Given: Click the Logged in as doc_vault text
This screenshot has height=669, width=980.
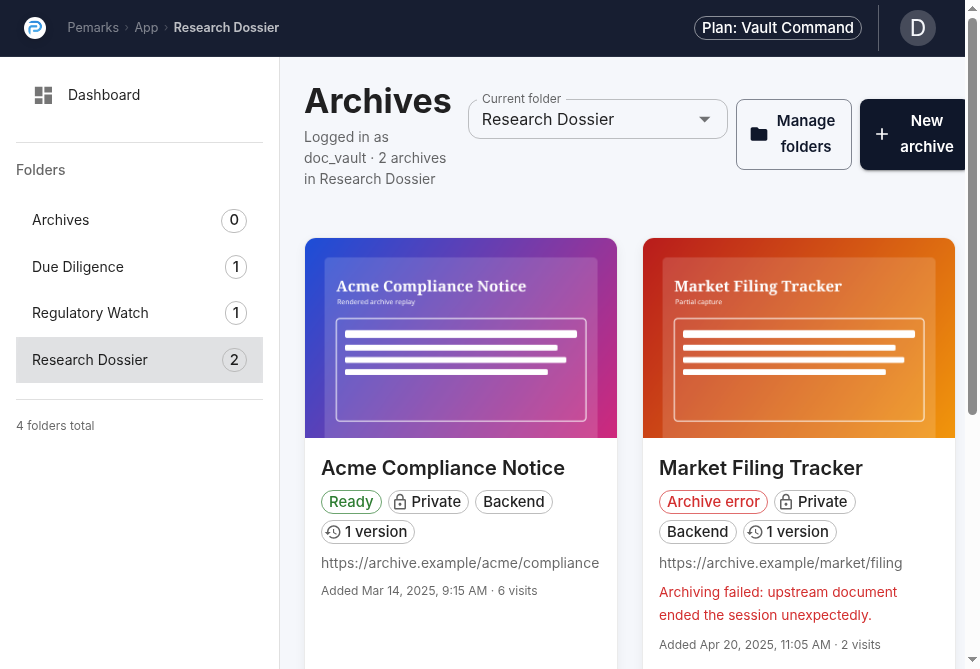Looking at the screenshot, I should click(x=375, y=158).
